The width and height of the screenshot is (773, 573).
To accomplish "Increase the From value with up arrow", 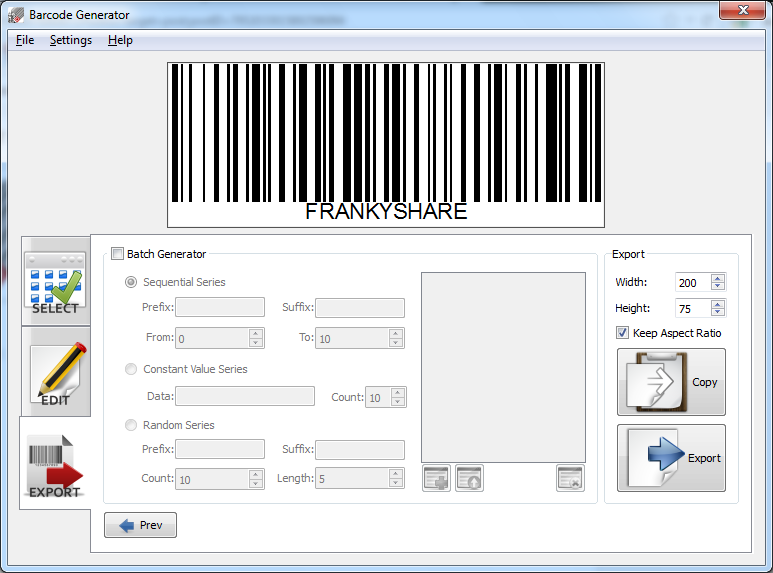I will click(x=255, y=334).
